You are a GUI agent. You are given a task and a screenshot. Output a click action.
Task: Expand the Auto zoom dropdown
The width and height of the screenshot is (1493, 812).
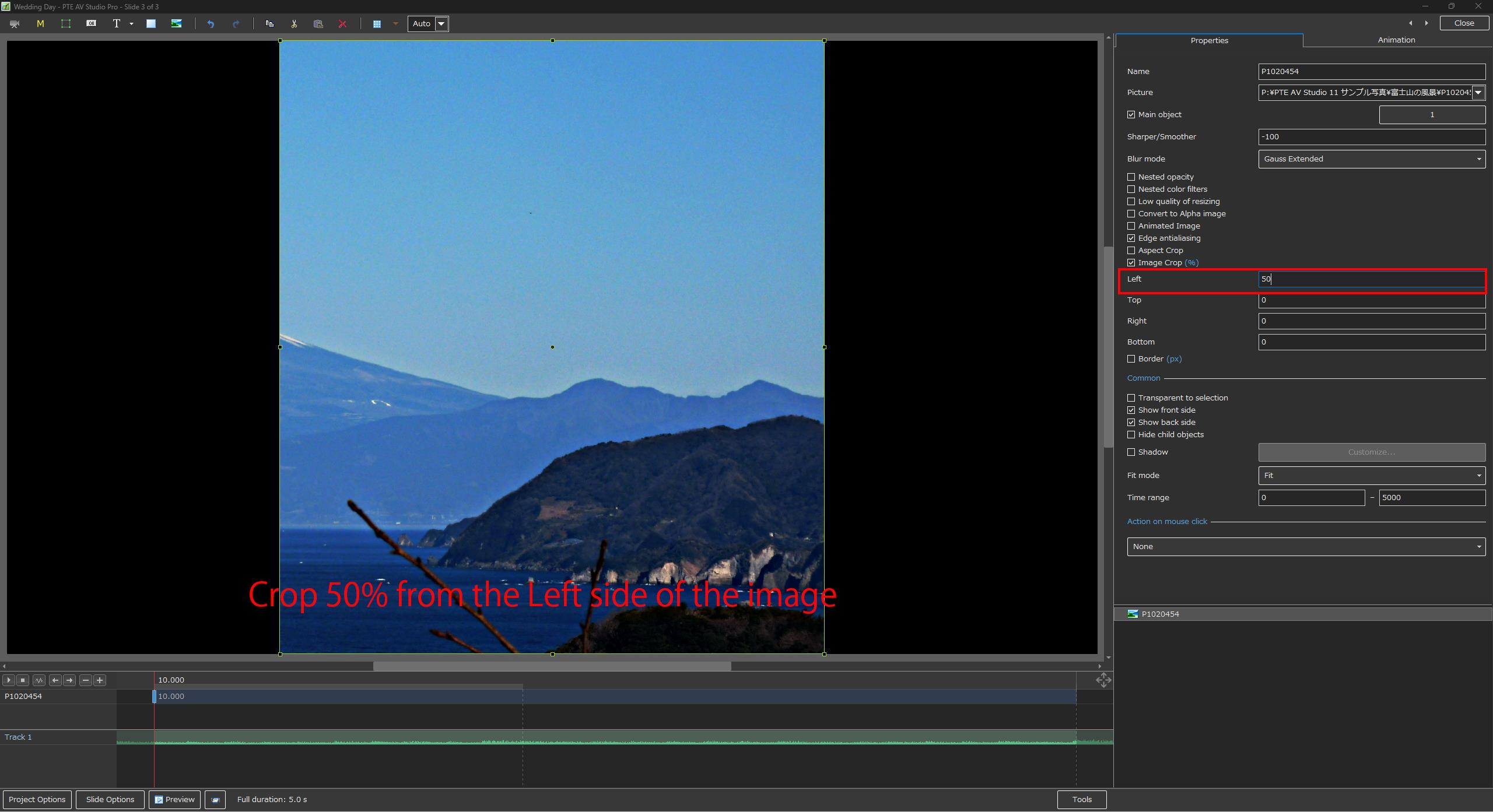coord(441,24)
